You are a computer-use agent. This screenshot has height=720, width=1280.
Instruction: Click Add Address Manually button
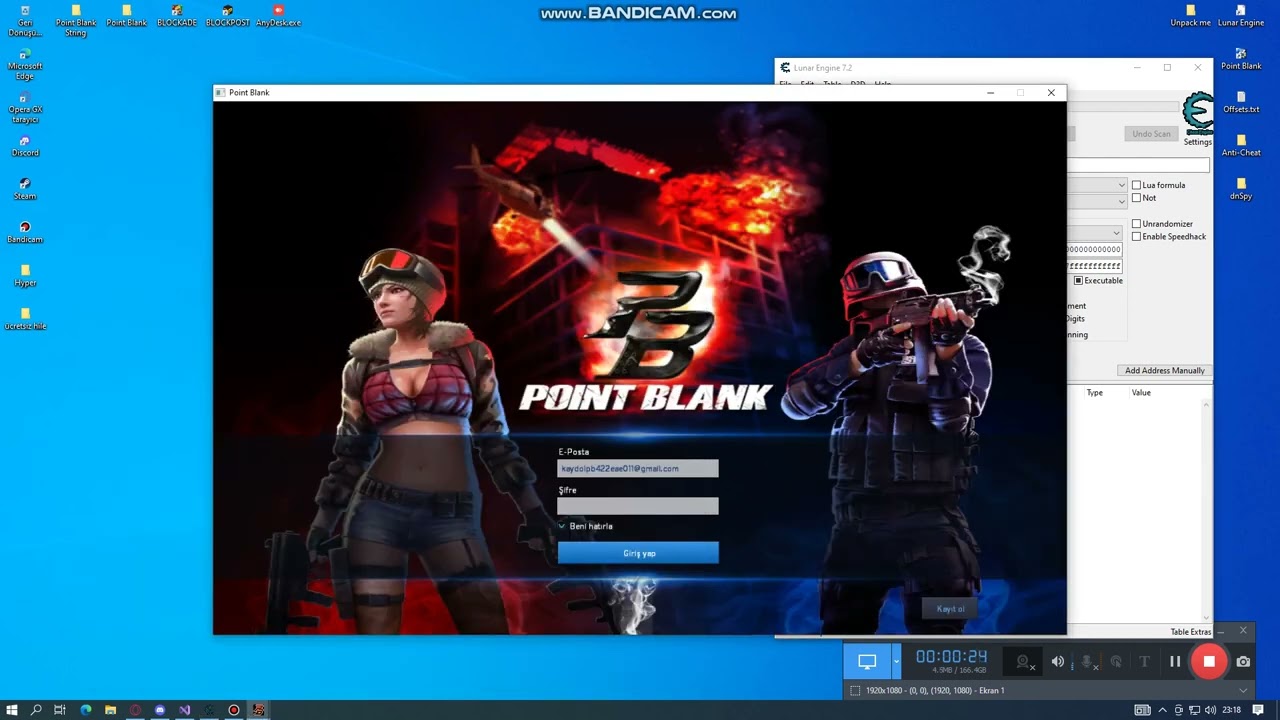pyautogui.click(x=1164, y=371)
